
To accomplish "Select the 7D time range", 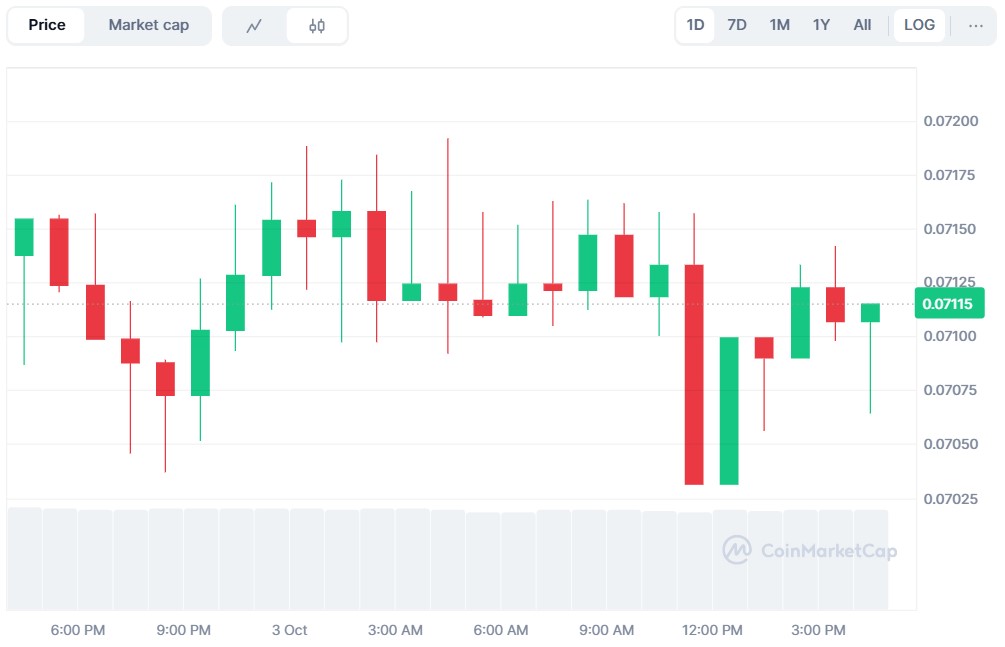I will (x=737, y=26).
